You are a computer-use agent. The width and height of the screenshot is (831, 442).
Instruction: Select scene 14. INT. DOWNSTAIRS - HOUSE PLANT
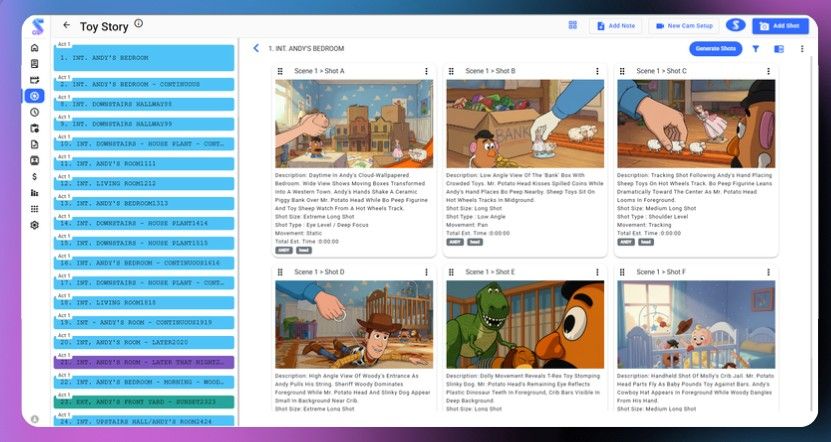click(x=144, y=223)
